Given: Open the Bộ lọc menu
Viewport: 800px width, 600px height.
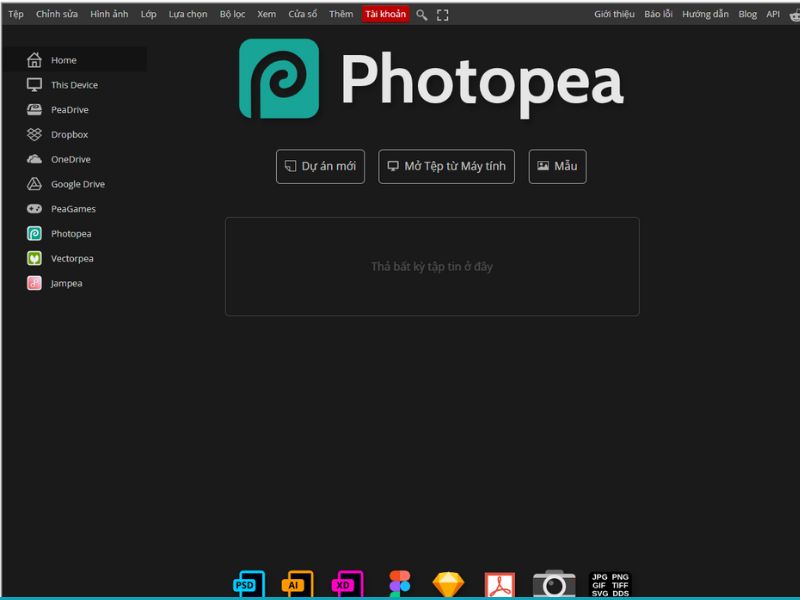Looking at the screenshot, I should click(232, 14).
